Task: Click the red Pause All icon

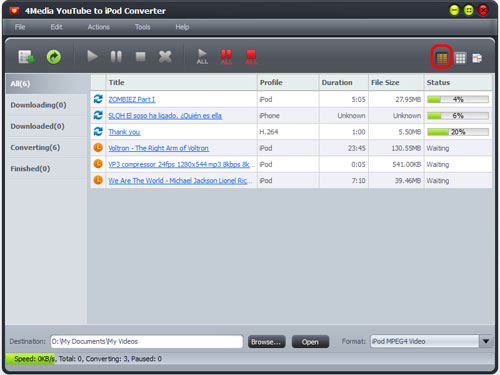Action: coord(226,57)
